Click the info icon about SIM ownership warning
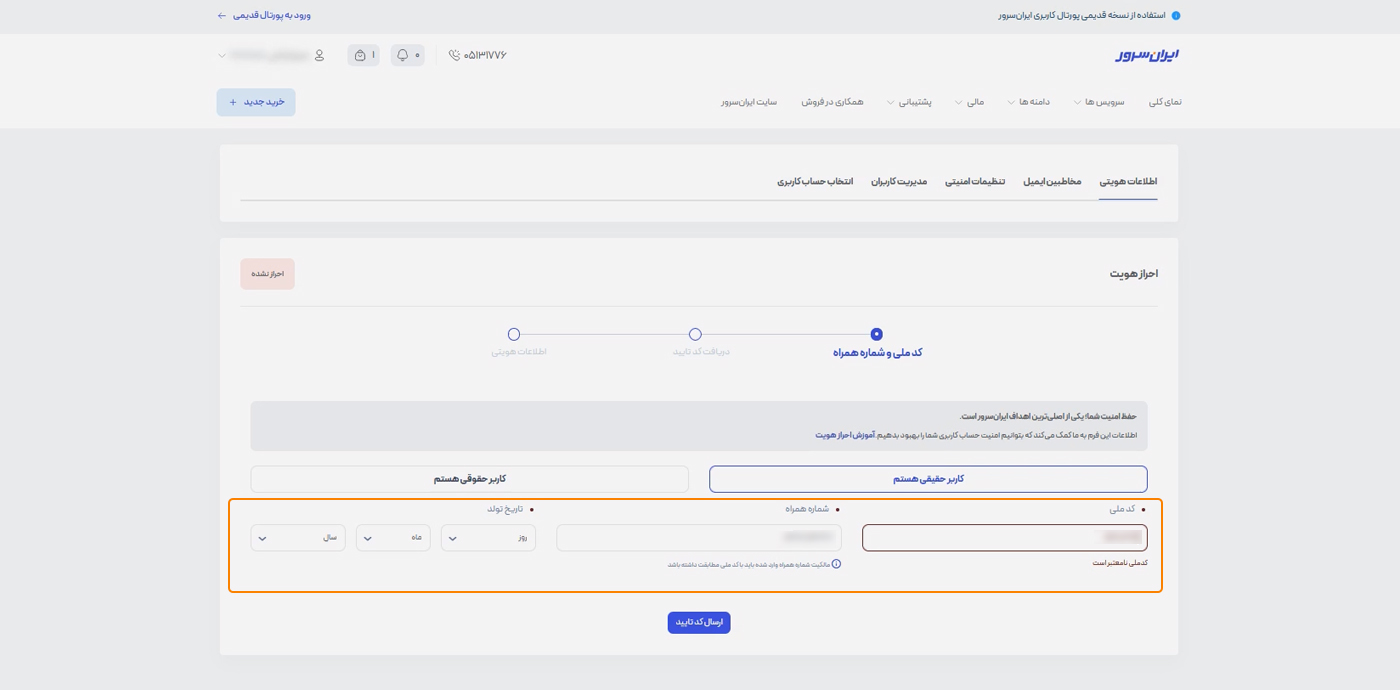Screen dimensions: 1400x690 click(838, 565)
